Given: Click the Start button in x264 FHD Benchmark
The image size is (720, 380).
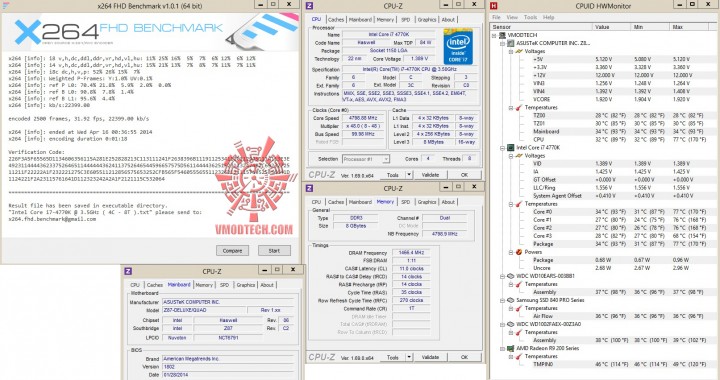Looking at the screenshot, I should pyautogui.click(x=274, y=251).
